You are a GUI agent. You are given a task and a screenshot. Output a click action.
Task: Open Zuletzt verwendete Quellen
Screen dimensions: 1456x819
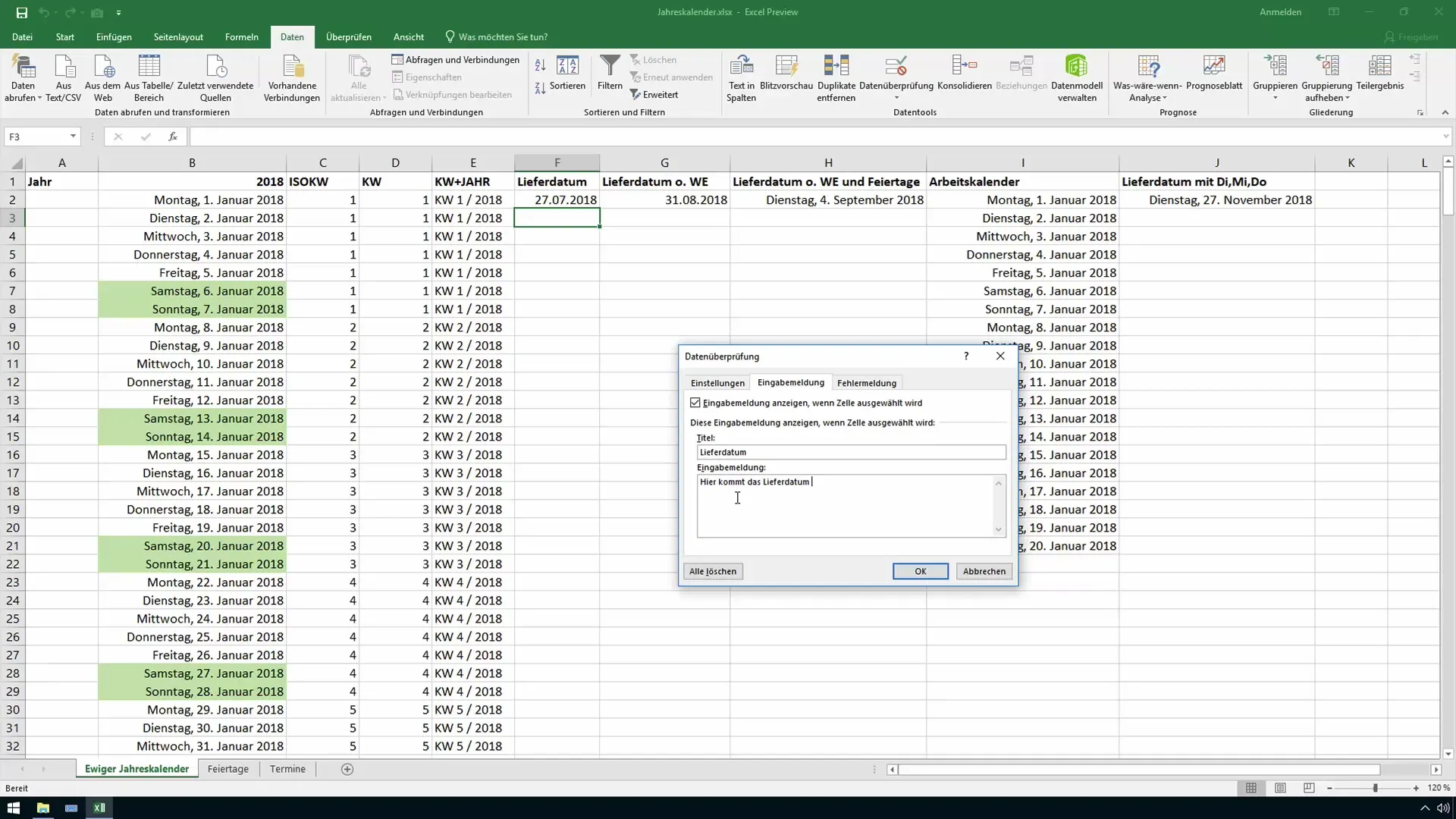(215, 79)
